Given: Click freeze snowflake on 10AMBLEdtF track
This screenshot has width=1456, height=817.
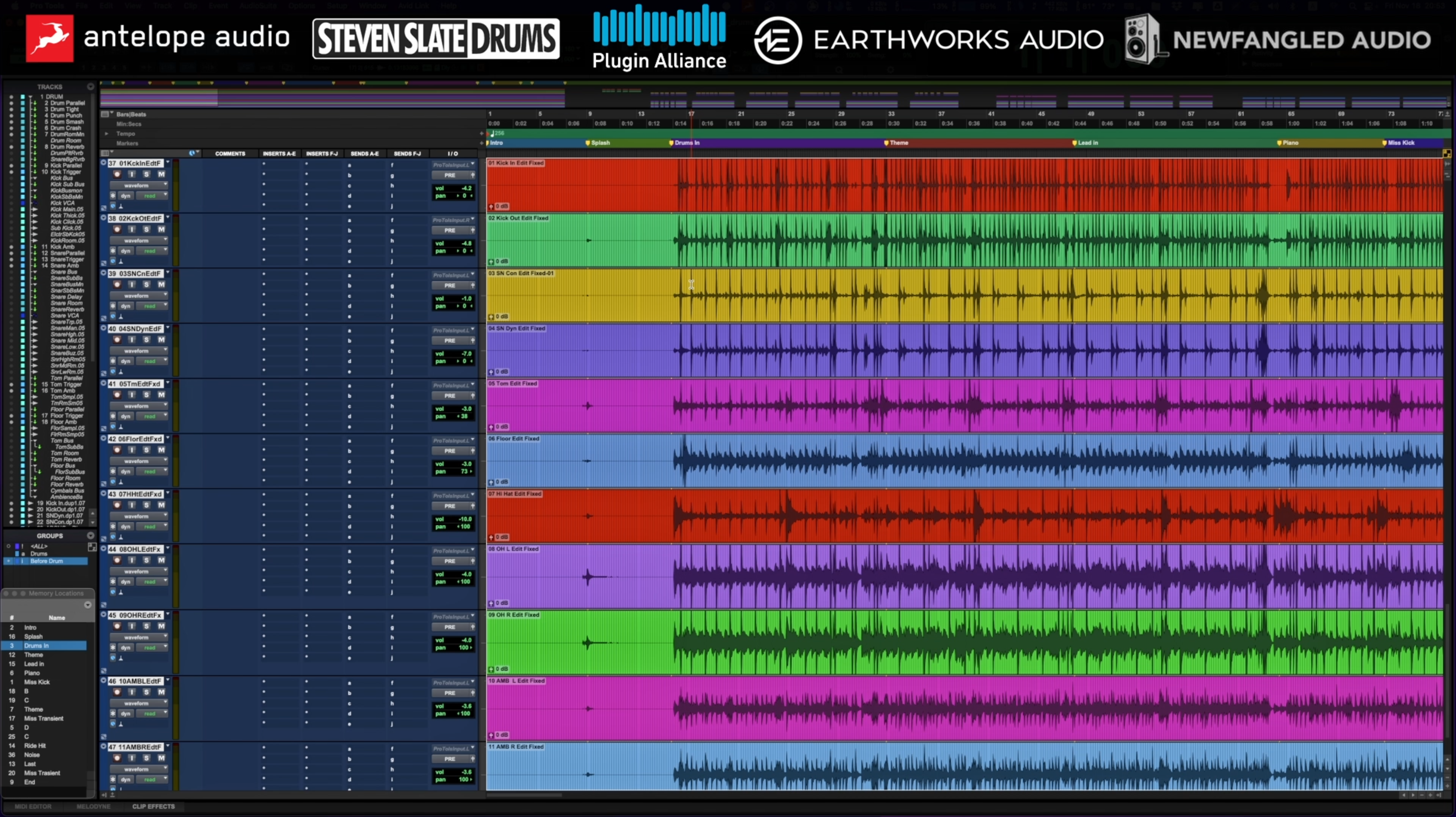Looking at the screenshot, I should point(113,714).
